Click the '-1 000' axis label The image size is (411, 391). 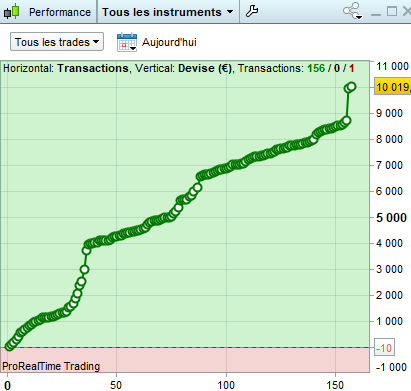(391, 367)
